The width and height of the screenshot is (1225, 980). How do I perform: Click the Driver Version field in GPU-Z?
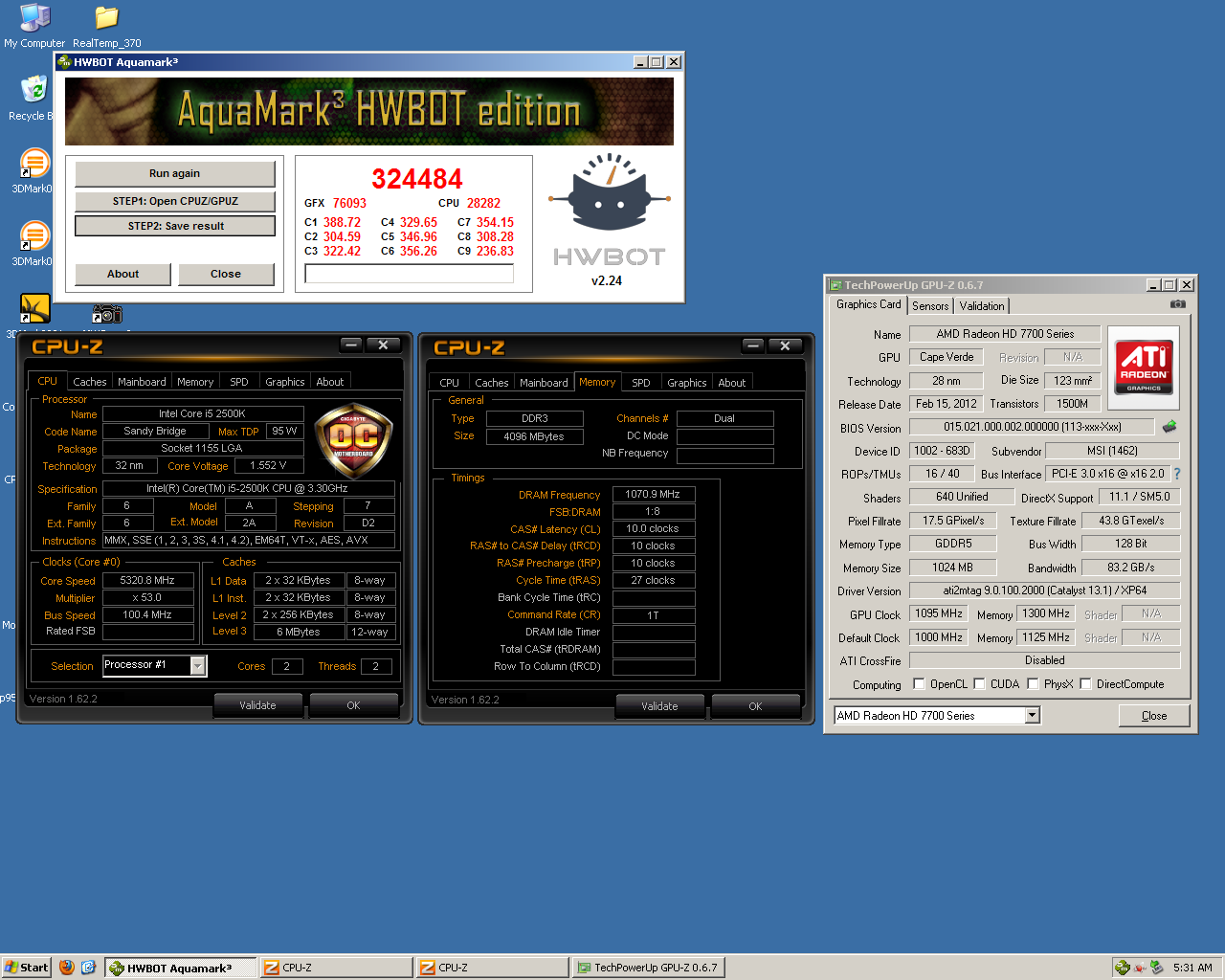point(1044,590)
